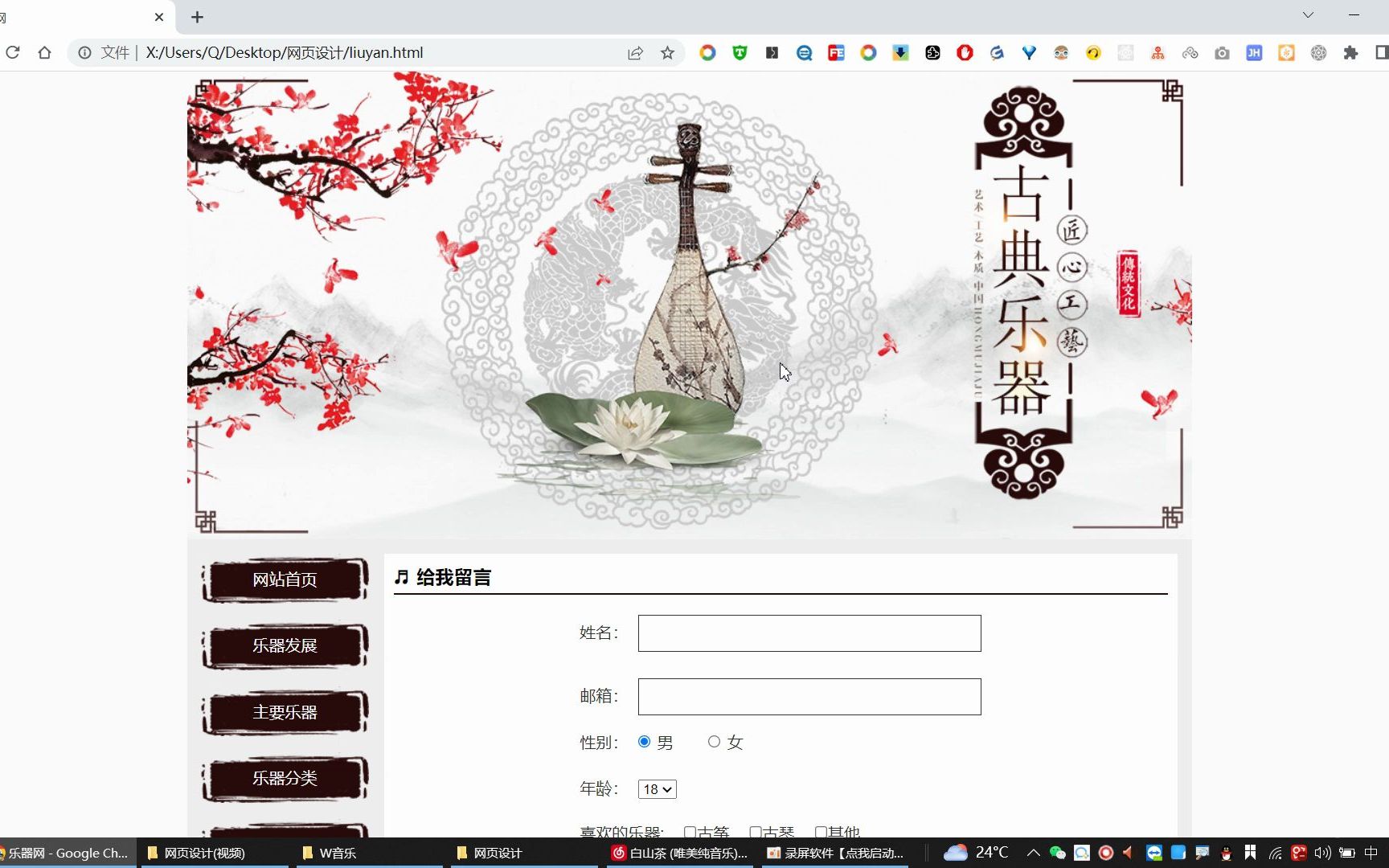Open the 年龄 age dropdown showing 18
Image resolution: width=1389 pixels, height=868 pixels.
tap(657, 789)
